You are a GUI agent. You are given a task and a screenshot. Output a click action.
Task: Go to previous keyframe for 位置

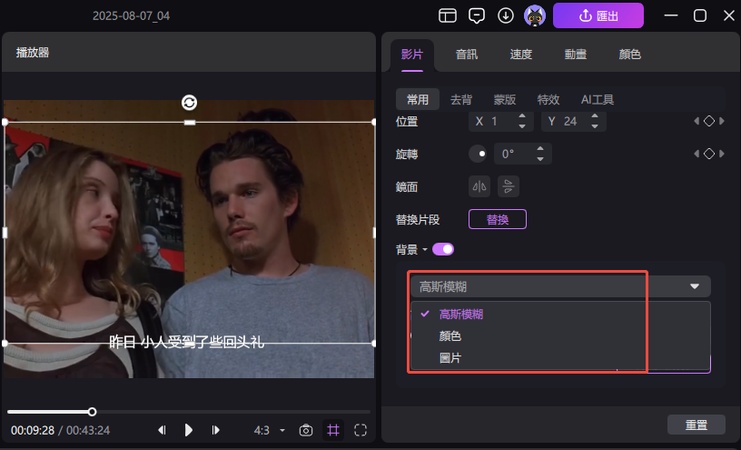point(696,121)
